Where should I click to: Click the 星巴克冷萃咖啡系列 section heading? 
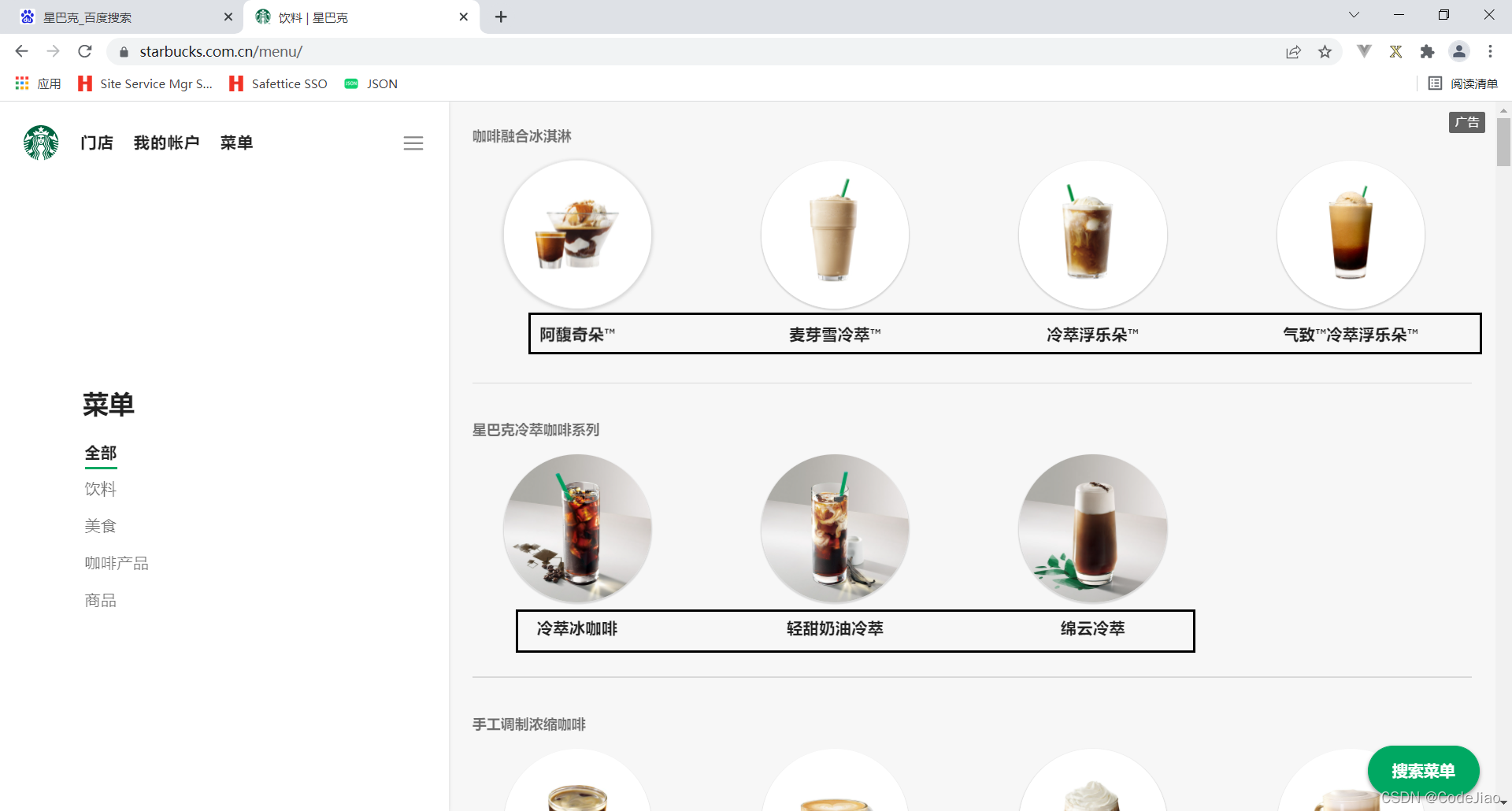pyautogui.click(x=535, y=430)
